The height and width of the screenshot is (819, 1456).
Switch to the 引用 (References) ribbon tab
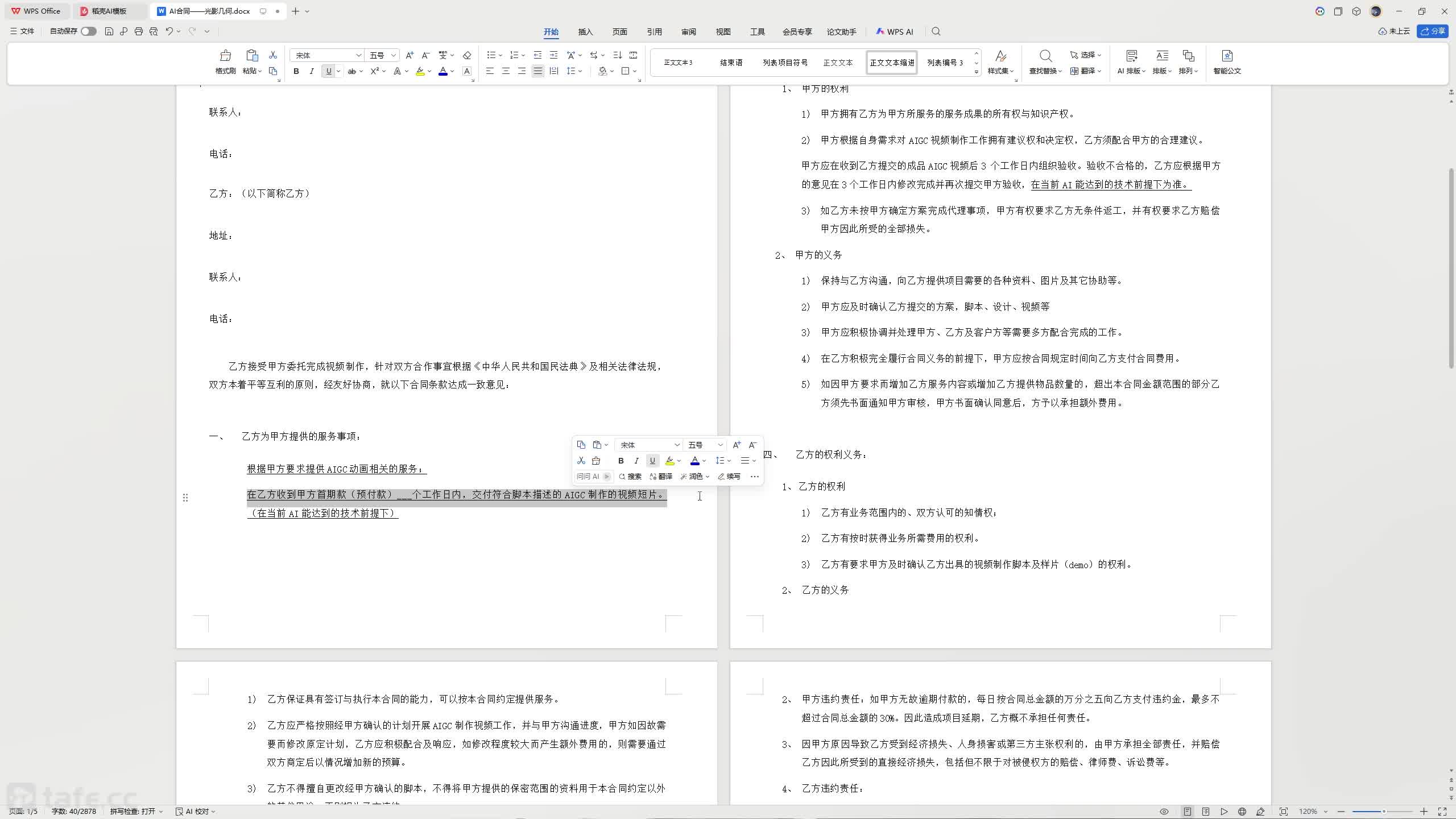654,32
